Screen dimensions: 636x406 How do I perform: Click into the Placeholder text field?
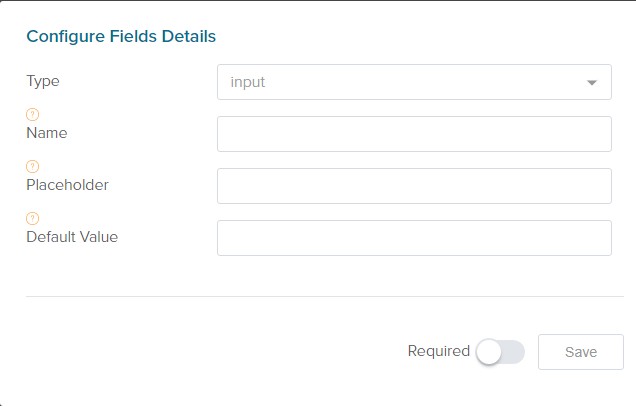click(x=413, y=186)
